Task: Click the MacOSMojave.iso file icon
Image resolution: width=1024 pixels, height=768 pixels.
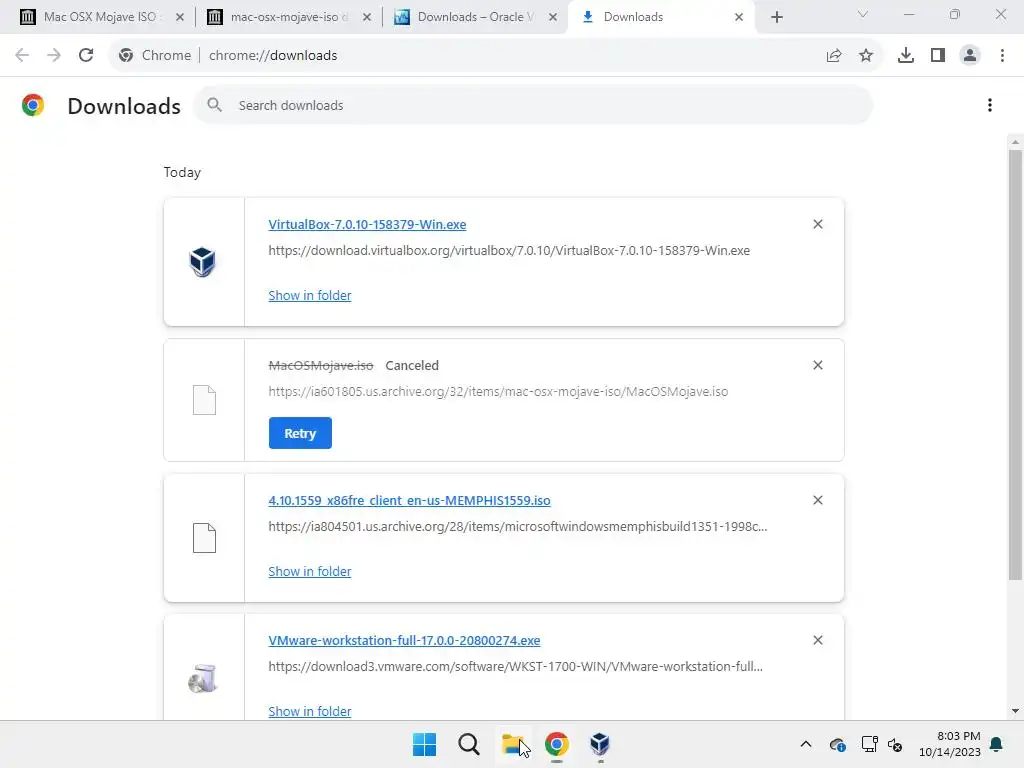Action: click(204, 400)
